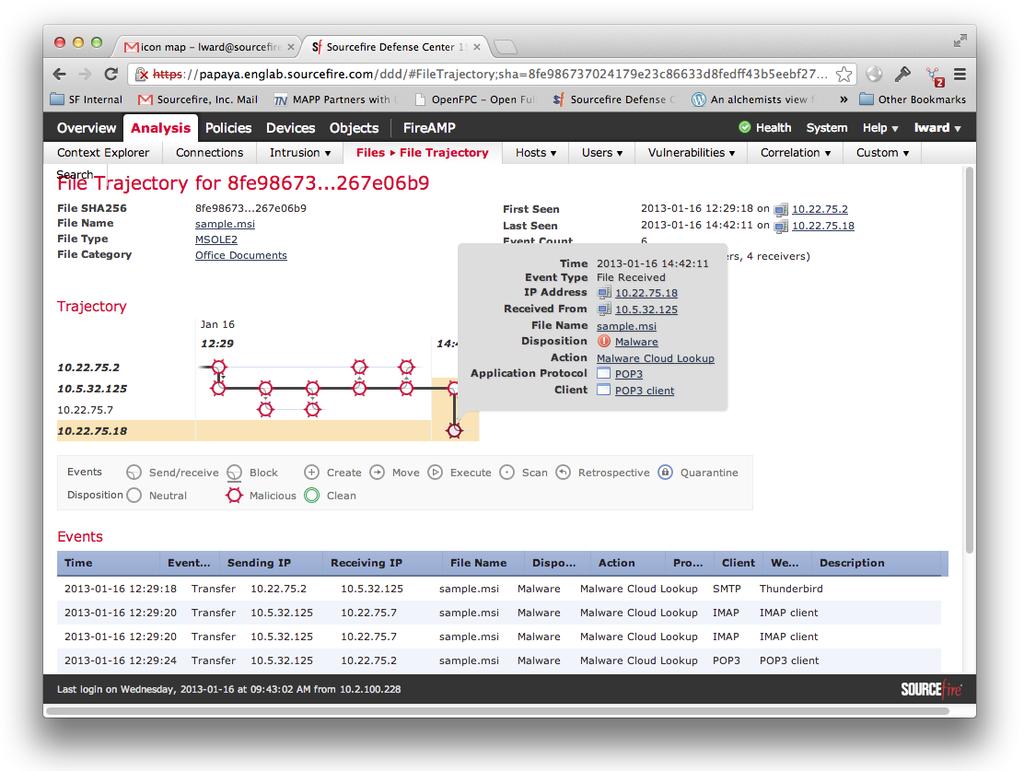Click host icon beside popup IP 10.22.75.18
Viewport: 1024px width, 771px height.
pyautogui.click(x=604, y=293)
